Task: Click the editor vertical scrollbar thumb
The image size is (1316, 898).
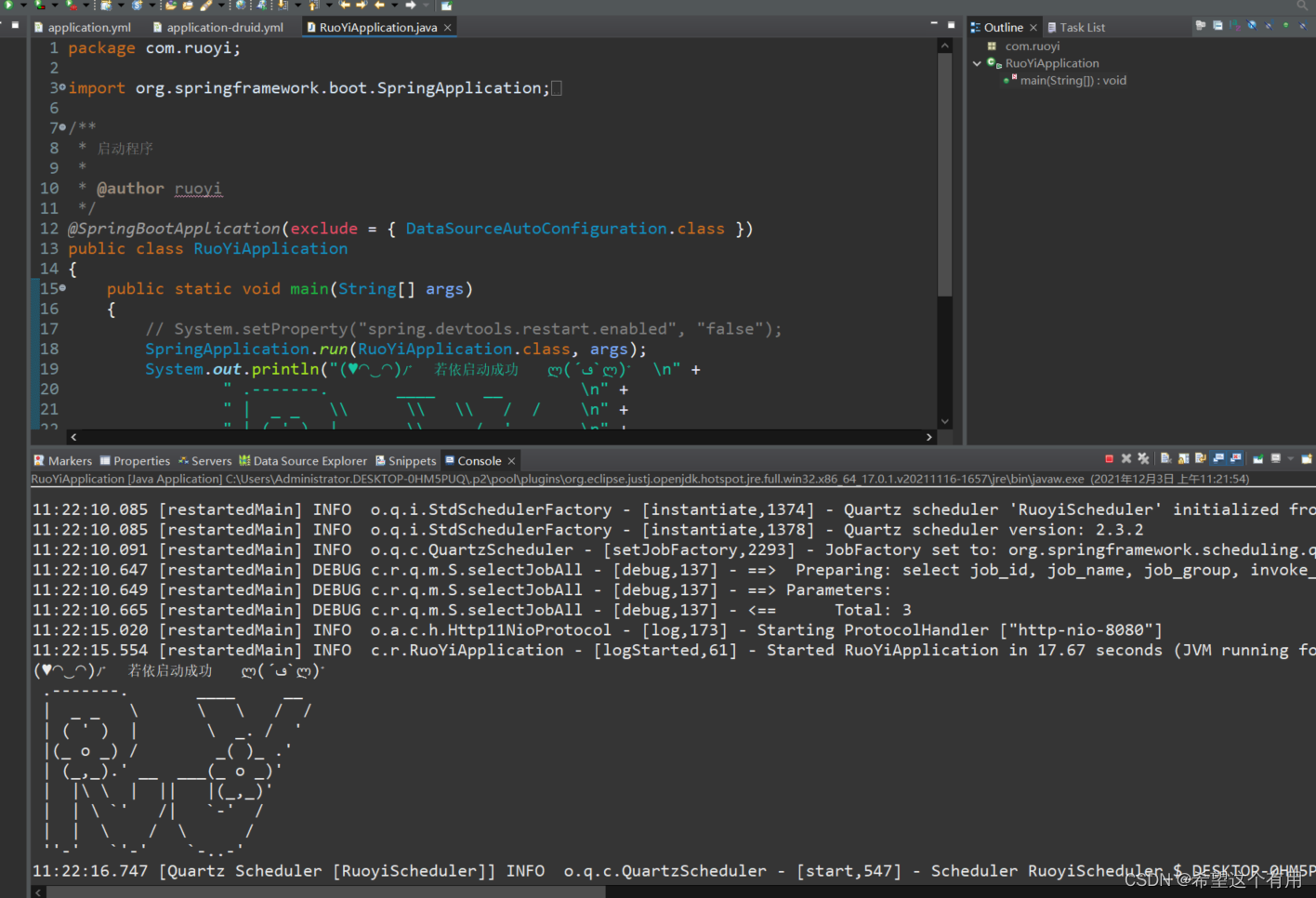Action: (944, 177)
